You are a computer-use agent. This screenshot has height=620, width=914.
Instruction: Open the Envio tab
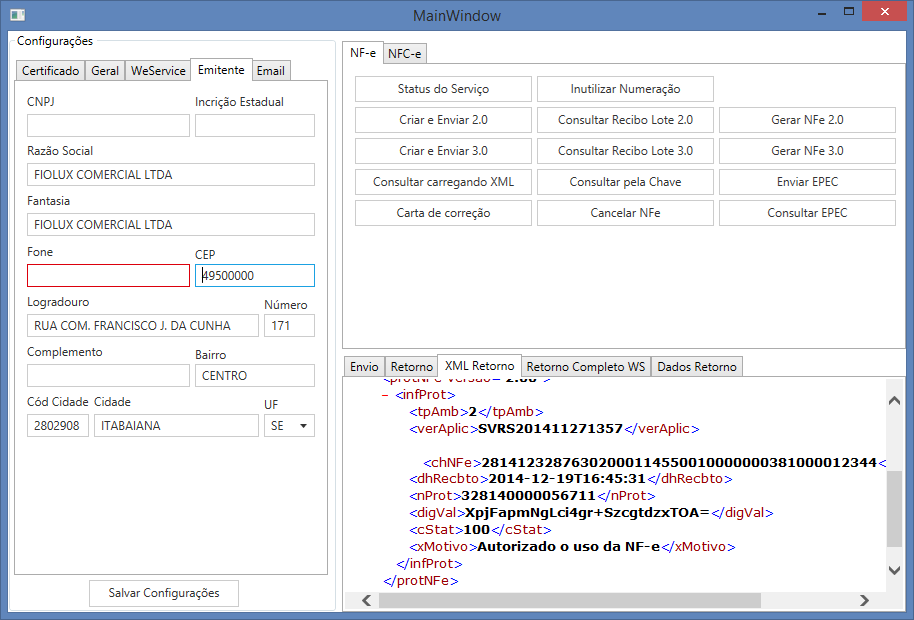[364, 367]
